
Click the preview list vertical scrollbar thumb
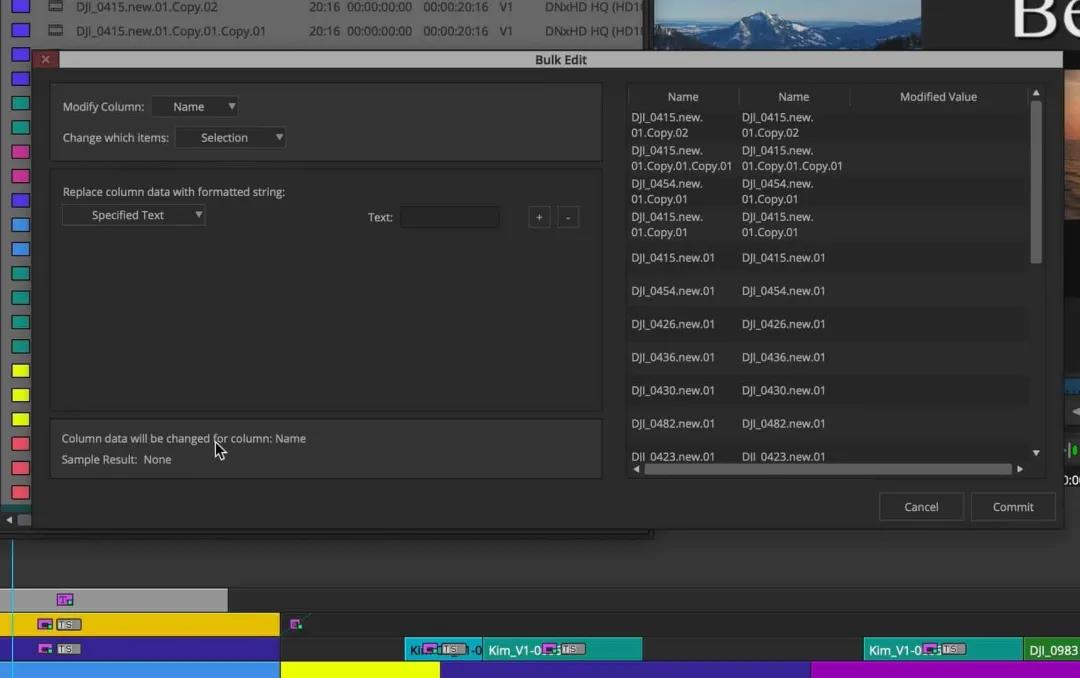(x=1036, y=183)
